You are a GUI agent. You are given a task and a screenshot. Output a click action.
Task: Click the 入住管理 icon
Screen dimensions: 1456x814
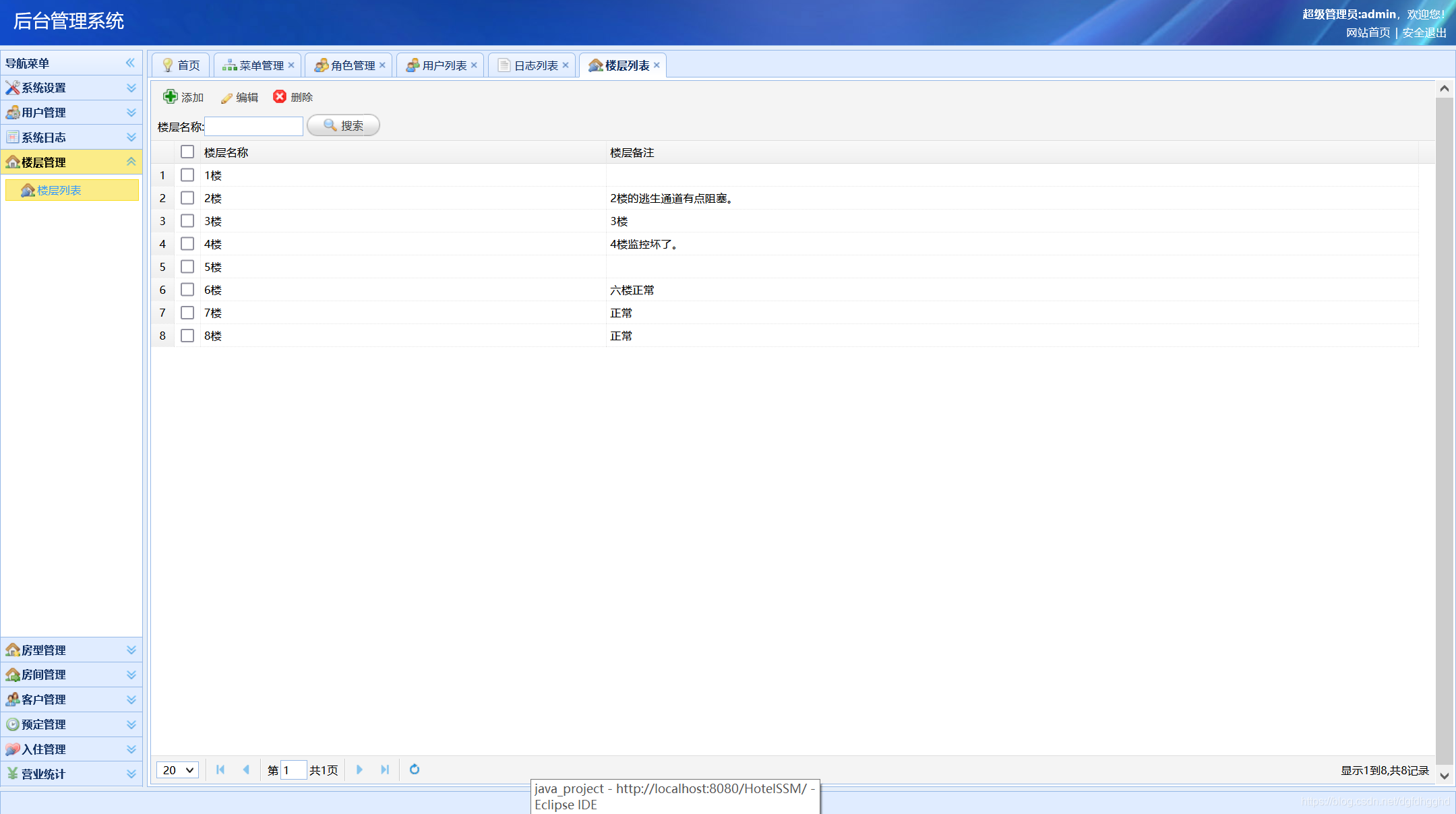point(12,749)
